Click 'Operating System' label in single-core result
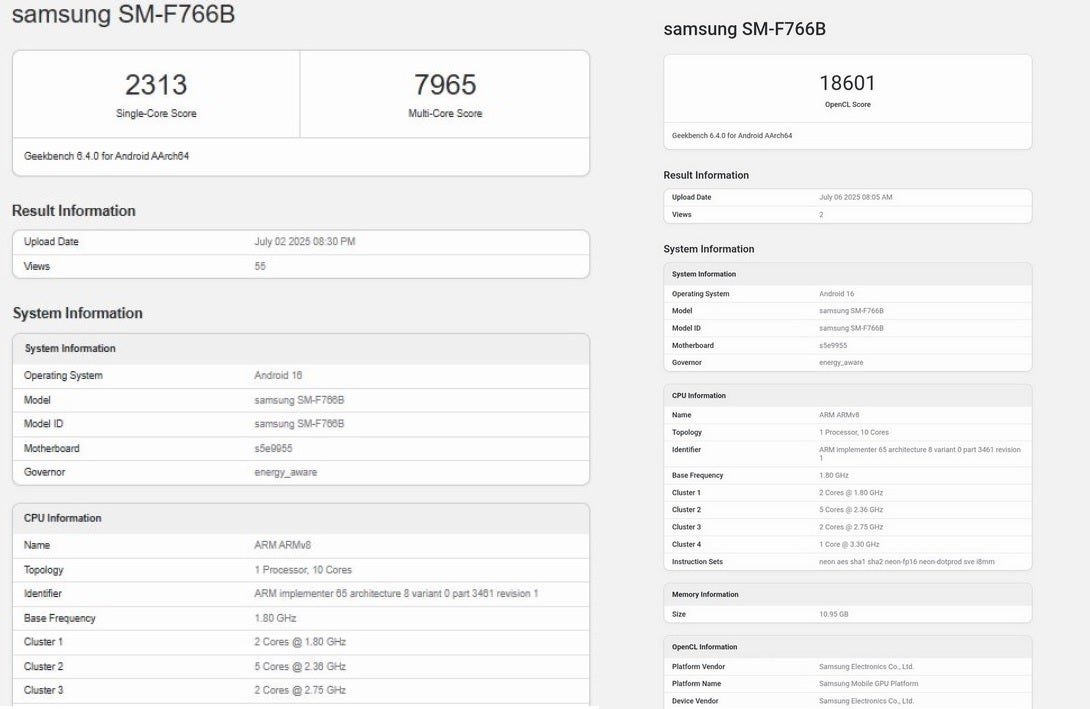 [x=63, y=375]
